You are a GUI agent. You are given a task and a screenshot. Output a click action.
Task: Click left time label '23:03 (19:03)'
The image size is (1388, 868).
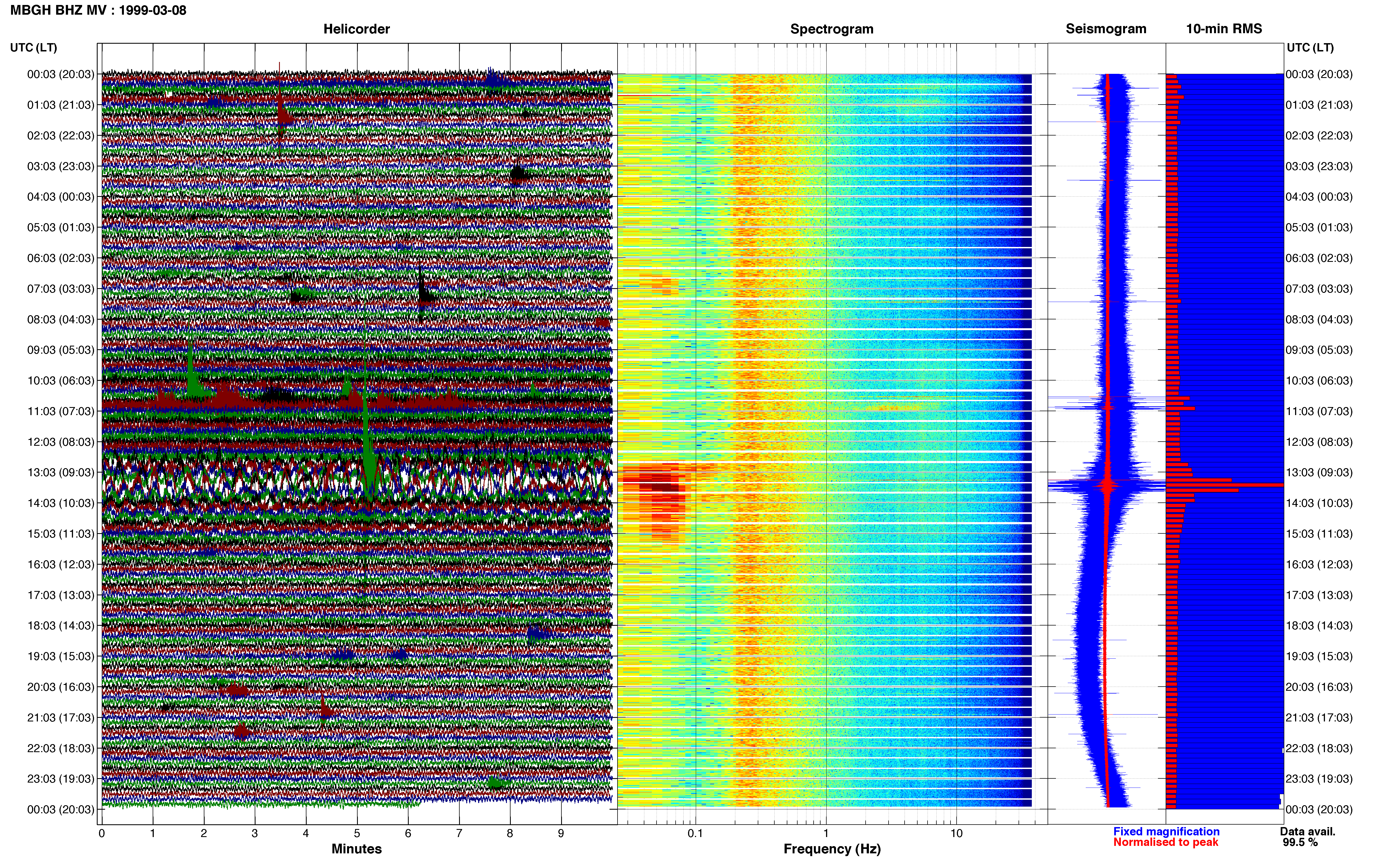point(60,778)
